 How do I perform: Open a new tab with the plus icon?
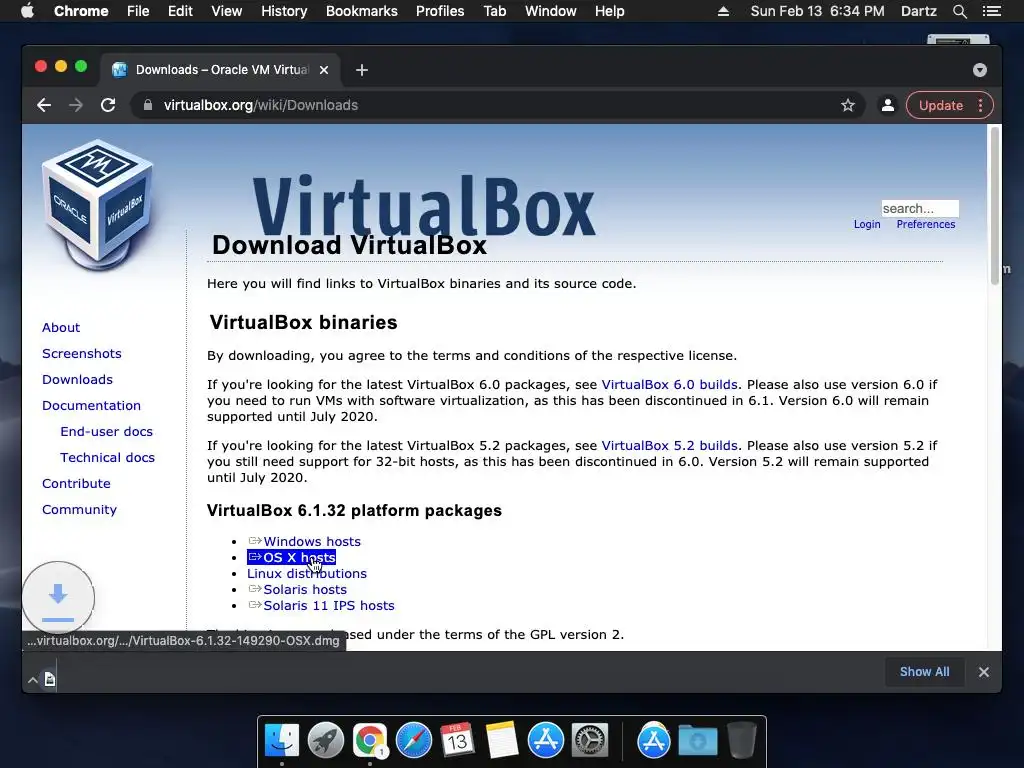tap(362, 70)
